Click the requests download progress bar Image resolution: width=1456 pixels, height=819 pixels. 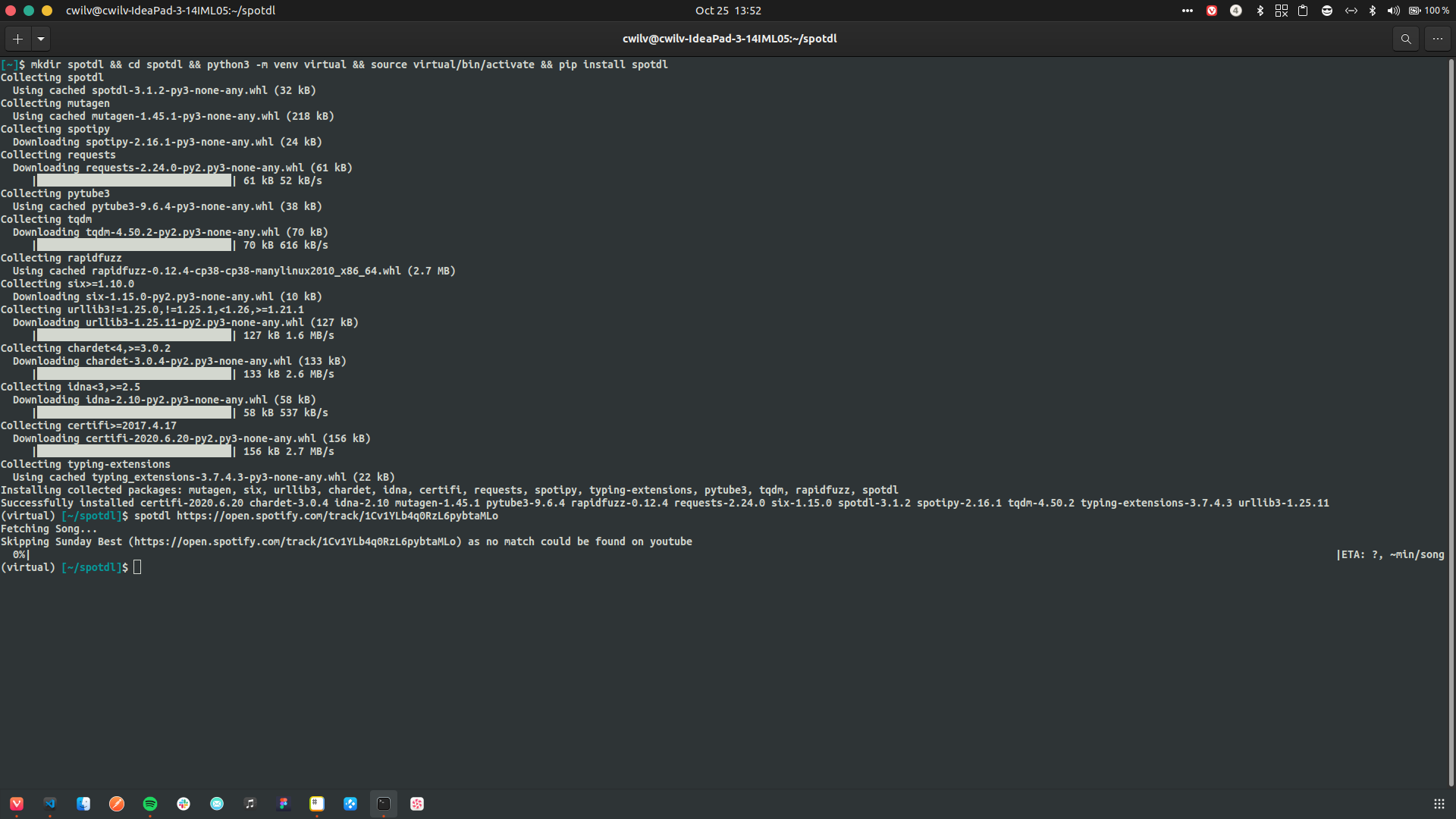coord(134,180)
